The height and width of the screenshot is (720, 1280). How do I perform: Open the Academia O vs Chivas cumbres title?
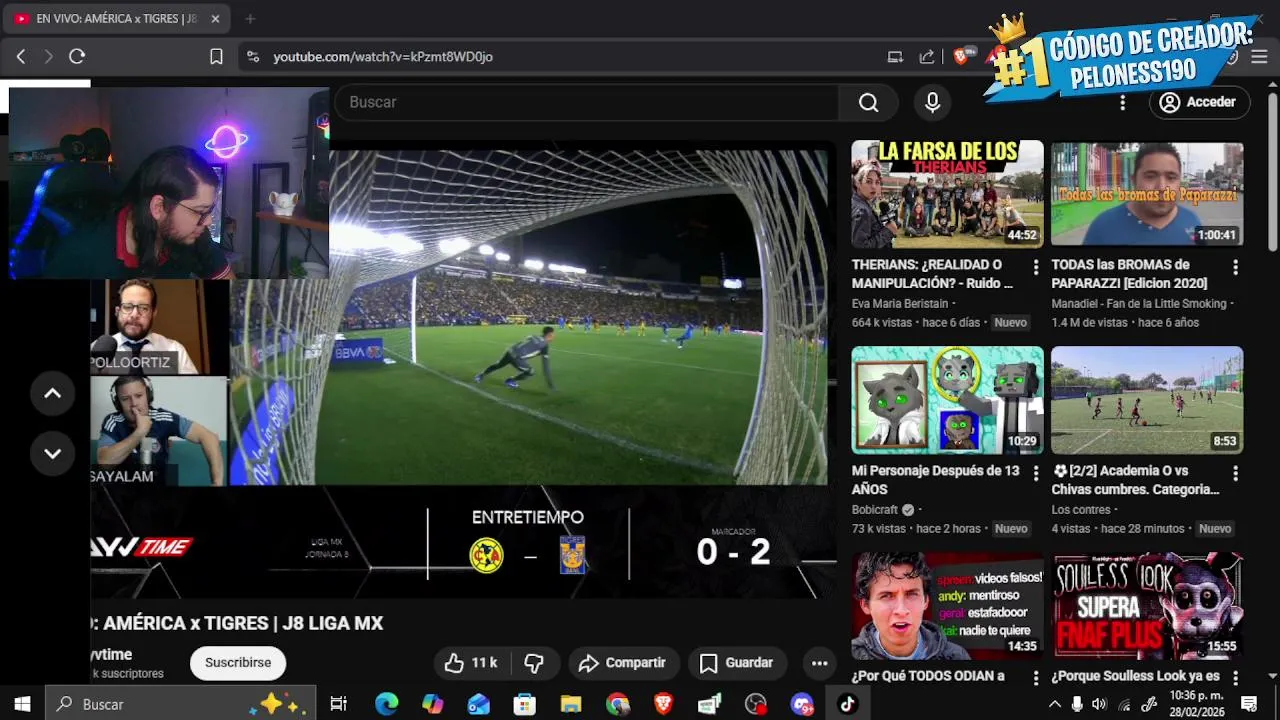1136,480
